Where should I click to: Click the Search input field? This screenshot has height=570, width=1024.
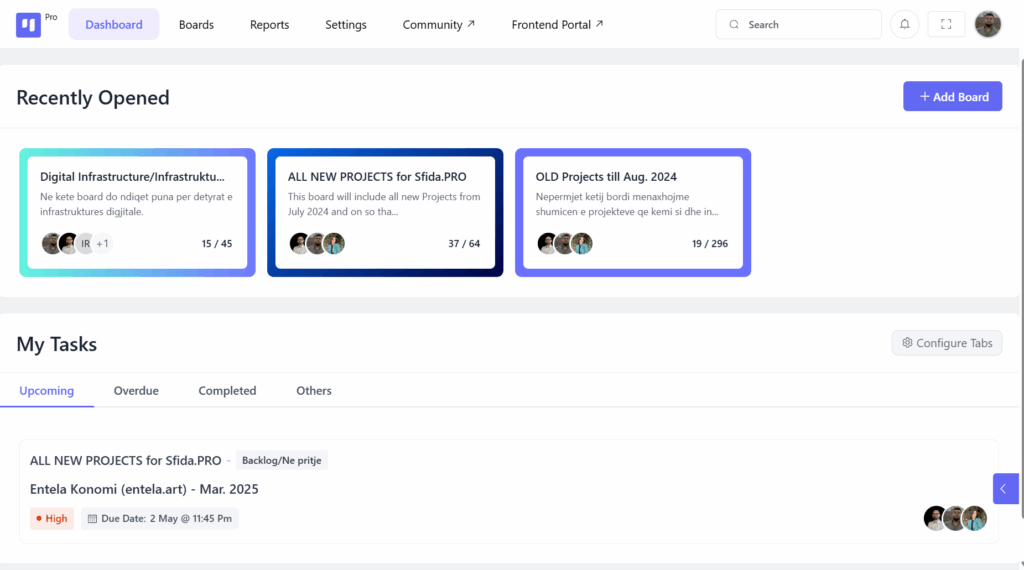pyautogui.click(x=798, y=24)
